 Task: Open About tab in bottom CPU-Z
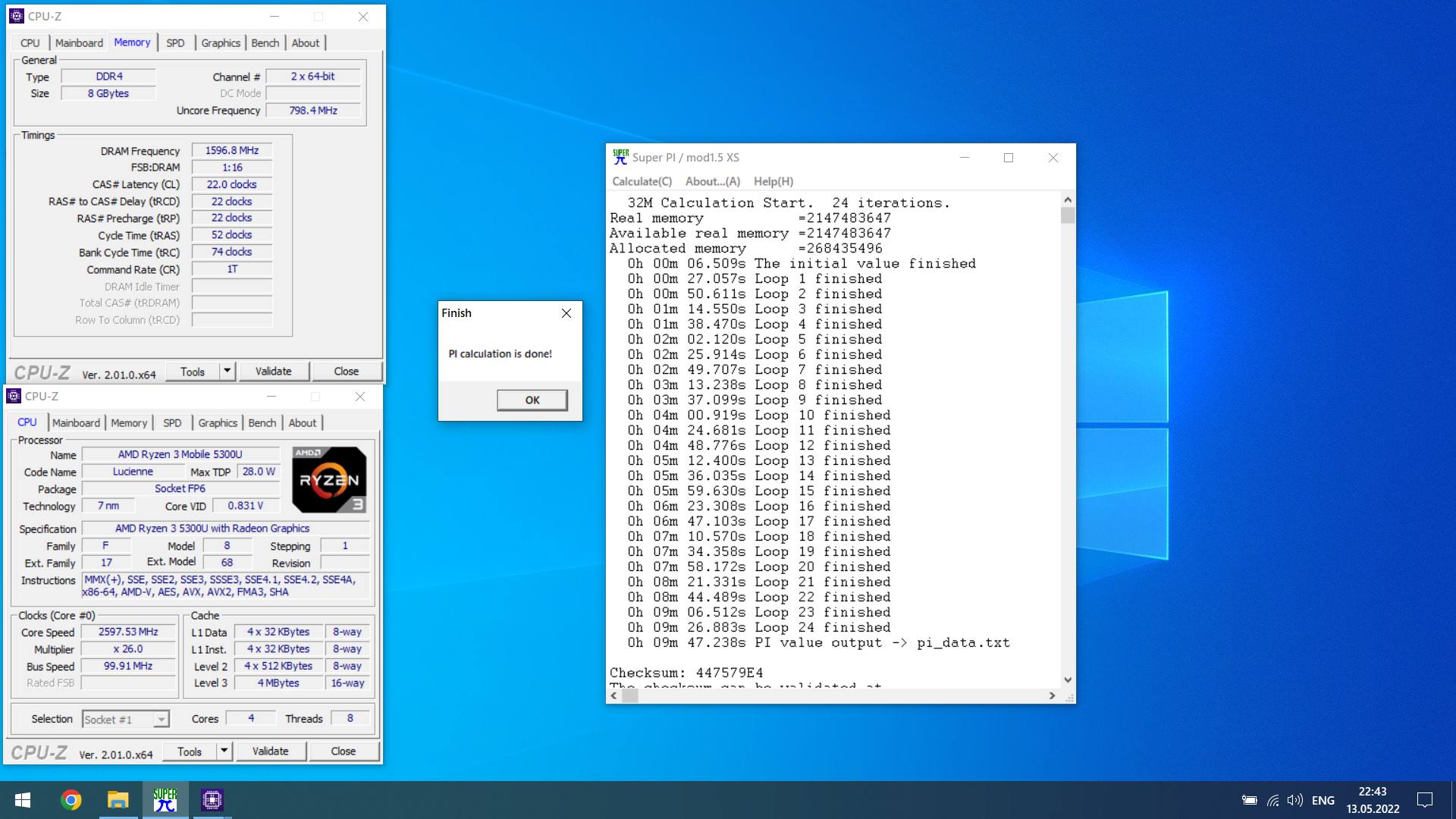click(303, 422)
